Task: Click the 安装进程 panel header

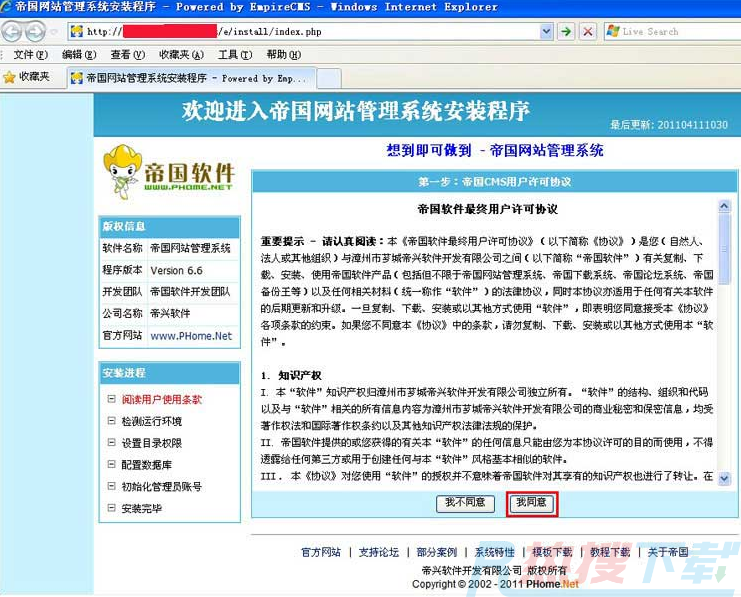Action: click(x=170, y=373)
